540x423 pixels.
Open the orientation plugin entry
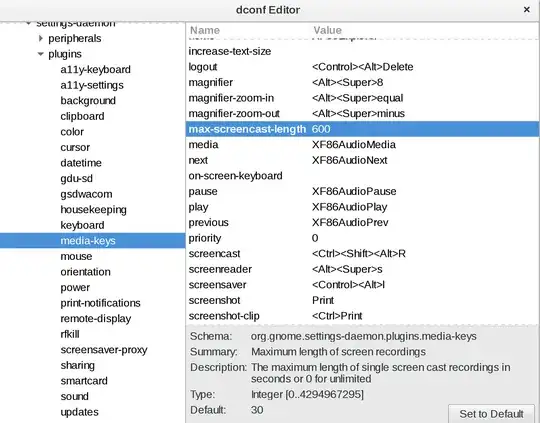85,272
